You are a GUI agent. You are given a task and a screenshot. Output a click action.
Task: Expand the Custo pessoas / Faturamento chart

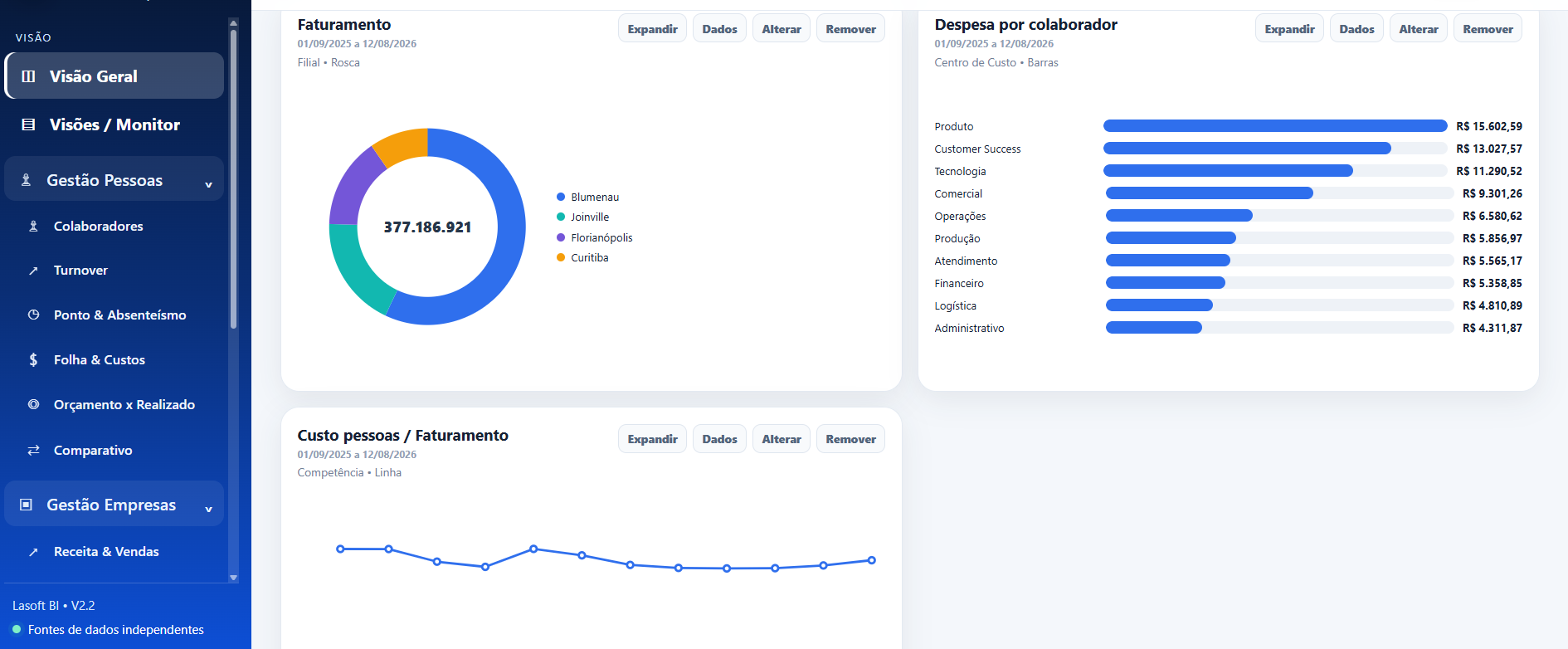point(652,439)
